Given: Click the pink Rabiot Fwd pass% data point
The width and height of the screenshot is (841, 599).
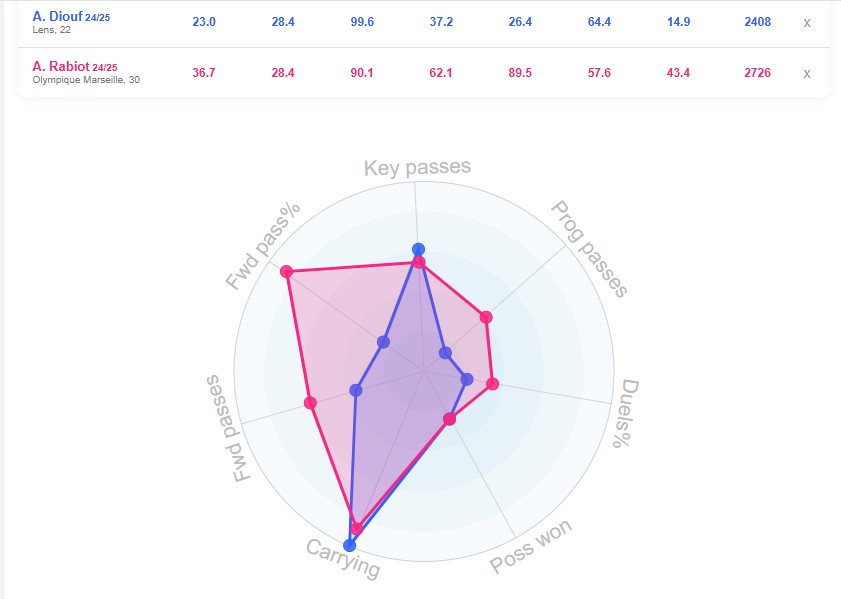Looking at the screenshot, I should click(x=287, y=271).
